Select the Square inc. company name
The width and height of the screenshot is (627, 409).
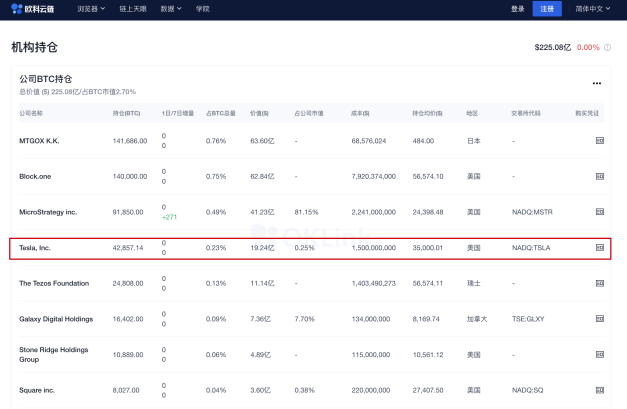pyautogui.click(x=37, y=390)
